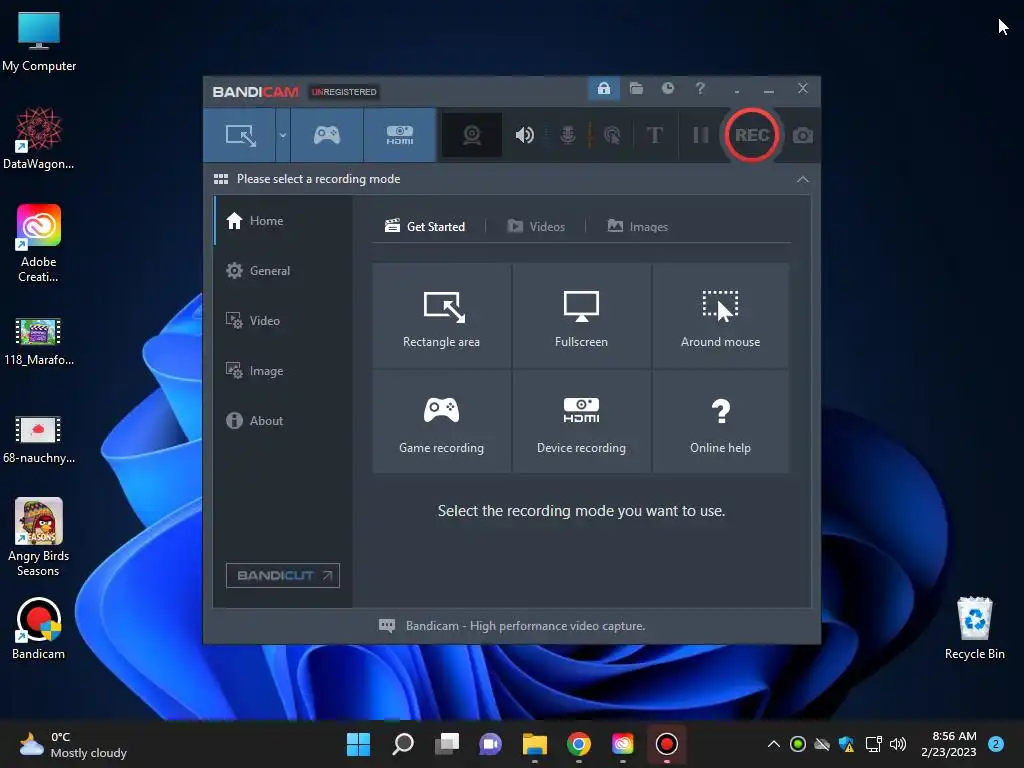The width and height of the screenshot is (1024, 768).
Task: Select My Computer desktop icon
Action: [39, 42]
